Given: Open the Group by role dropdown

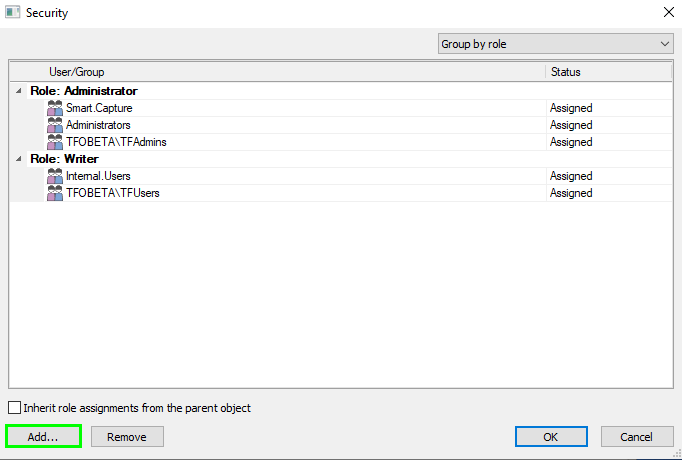Looking at the screenshot, I should pos(555,44).
